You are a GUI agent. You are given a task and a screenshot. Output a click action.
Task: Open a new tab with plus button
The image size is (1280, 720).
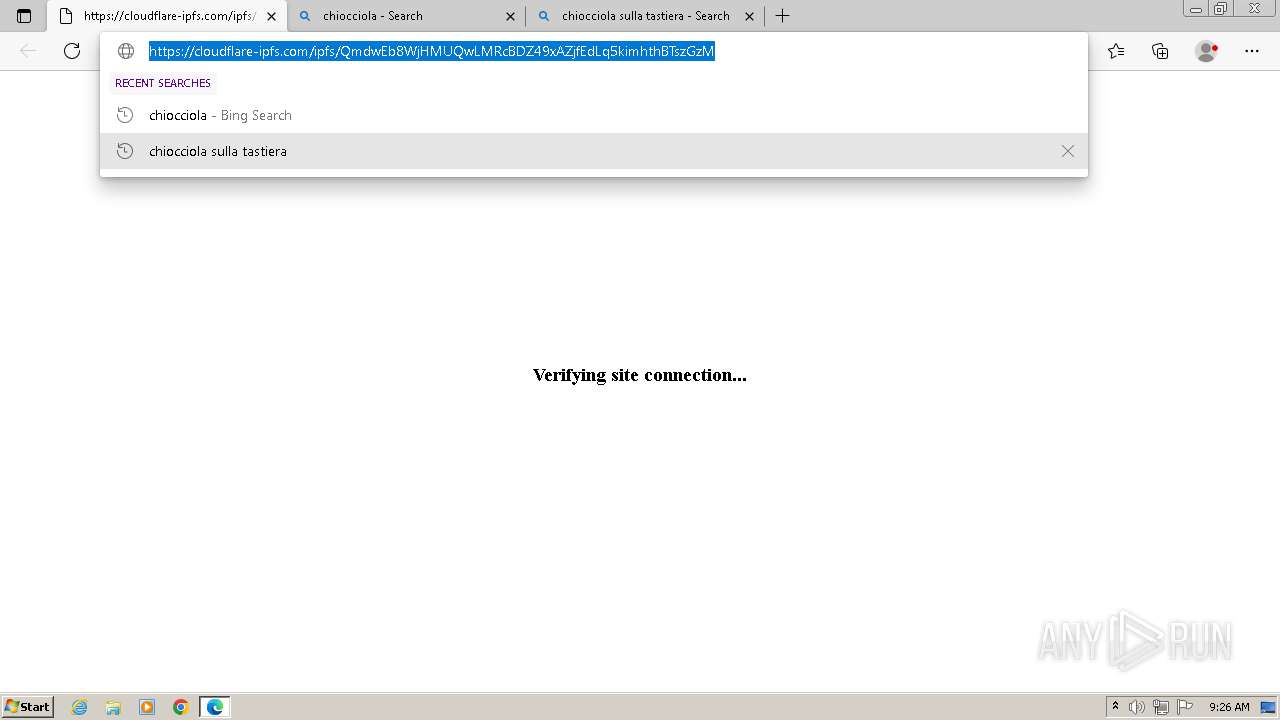(x=782, y=16)
